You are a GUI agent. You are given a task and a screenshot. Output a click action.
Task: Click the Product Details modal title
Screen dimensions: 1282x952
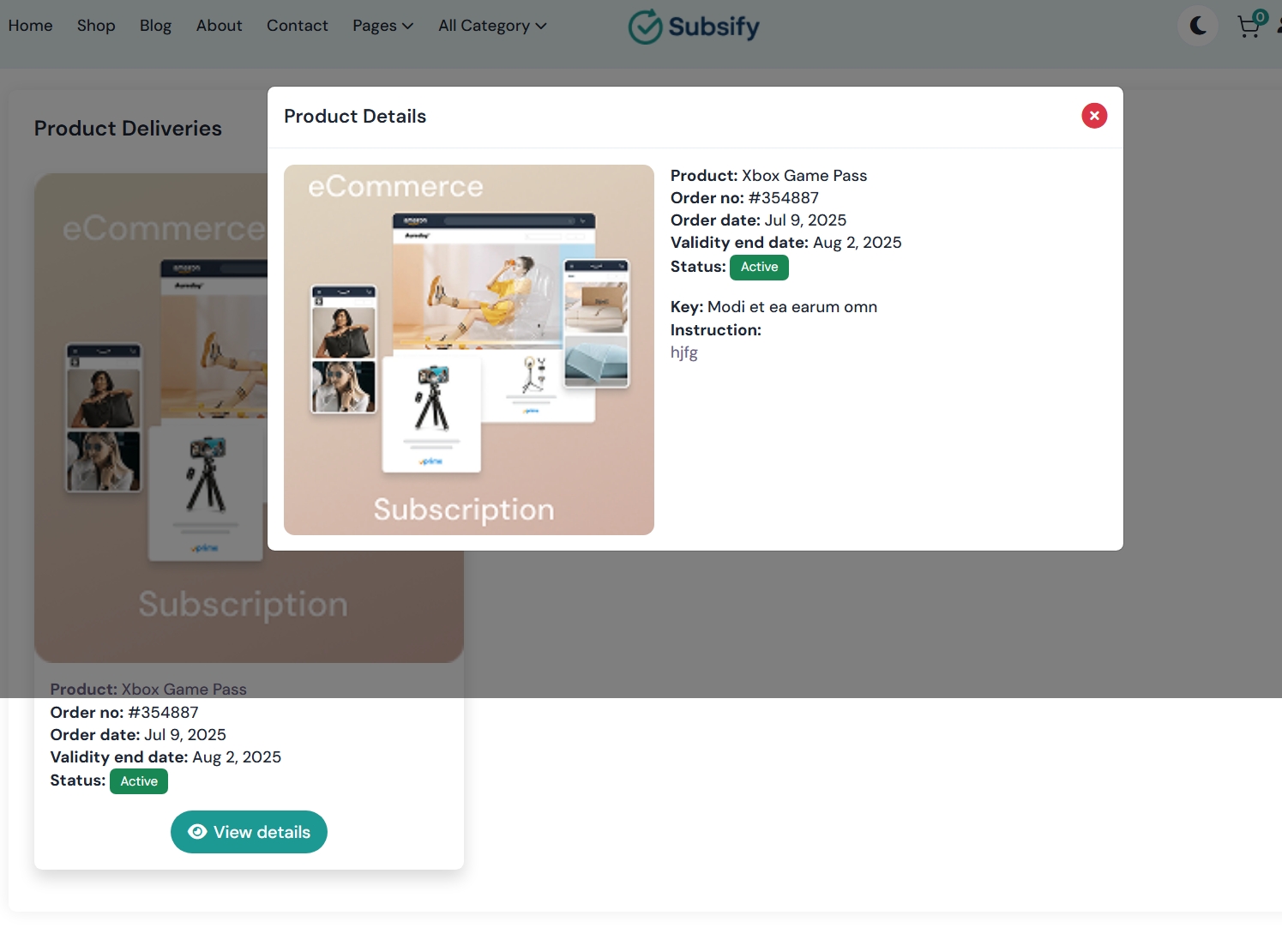pos(355,117)
